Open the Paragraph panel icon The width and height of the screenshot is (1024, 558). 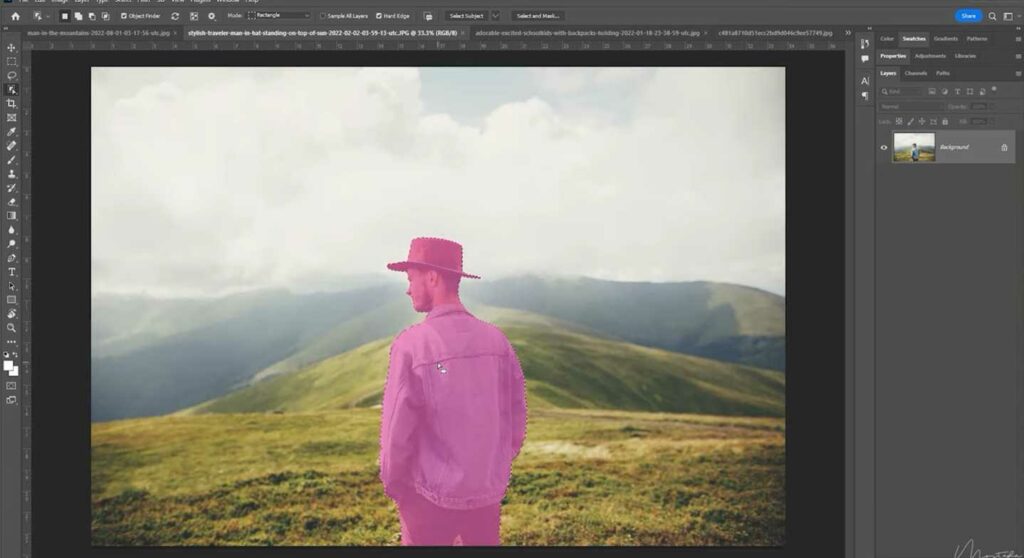click(x=865, y=96)
